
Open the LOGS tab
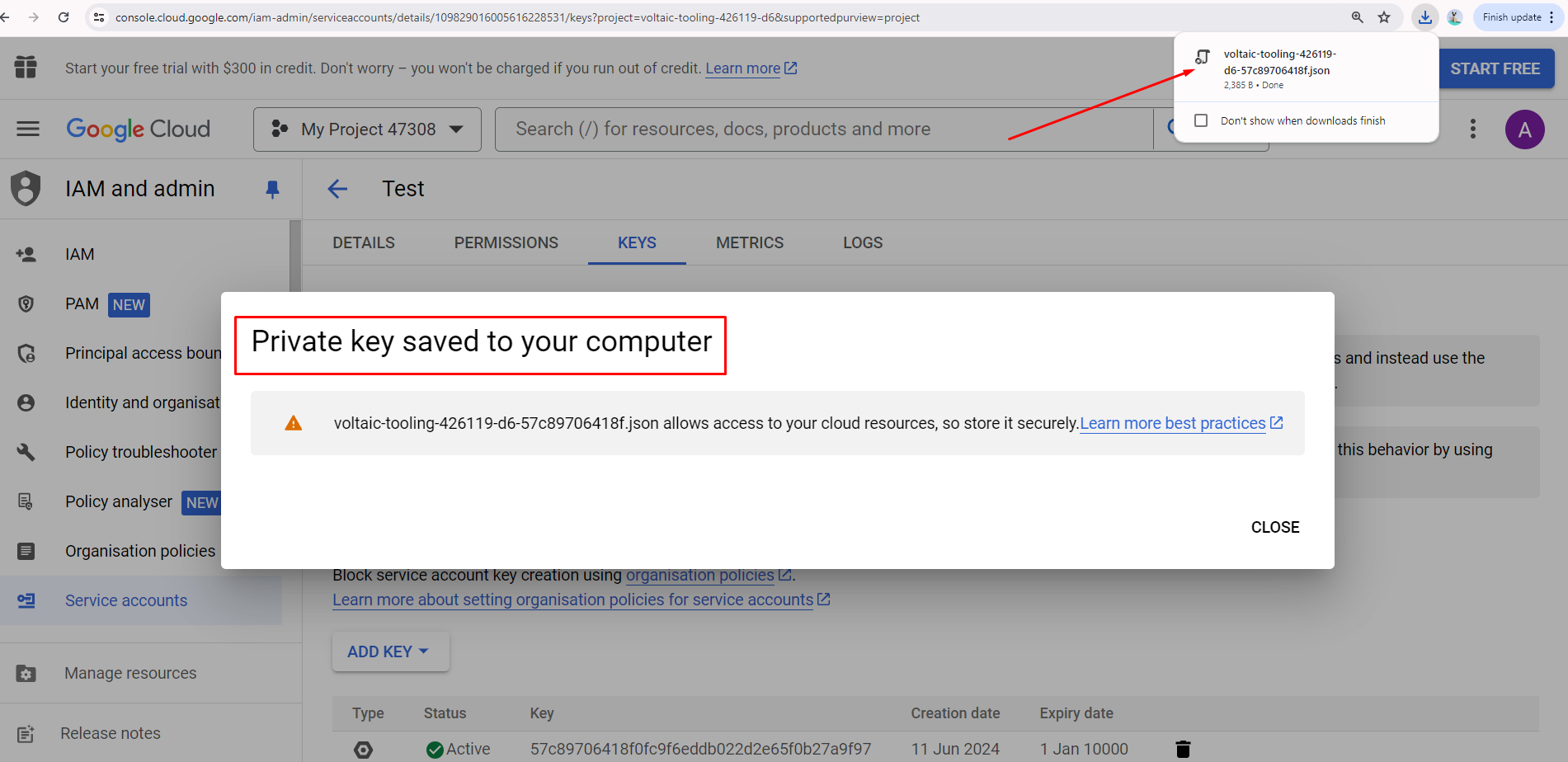pyautogui.click(x=862, y=242)
